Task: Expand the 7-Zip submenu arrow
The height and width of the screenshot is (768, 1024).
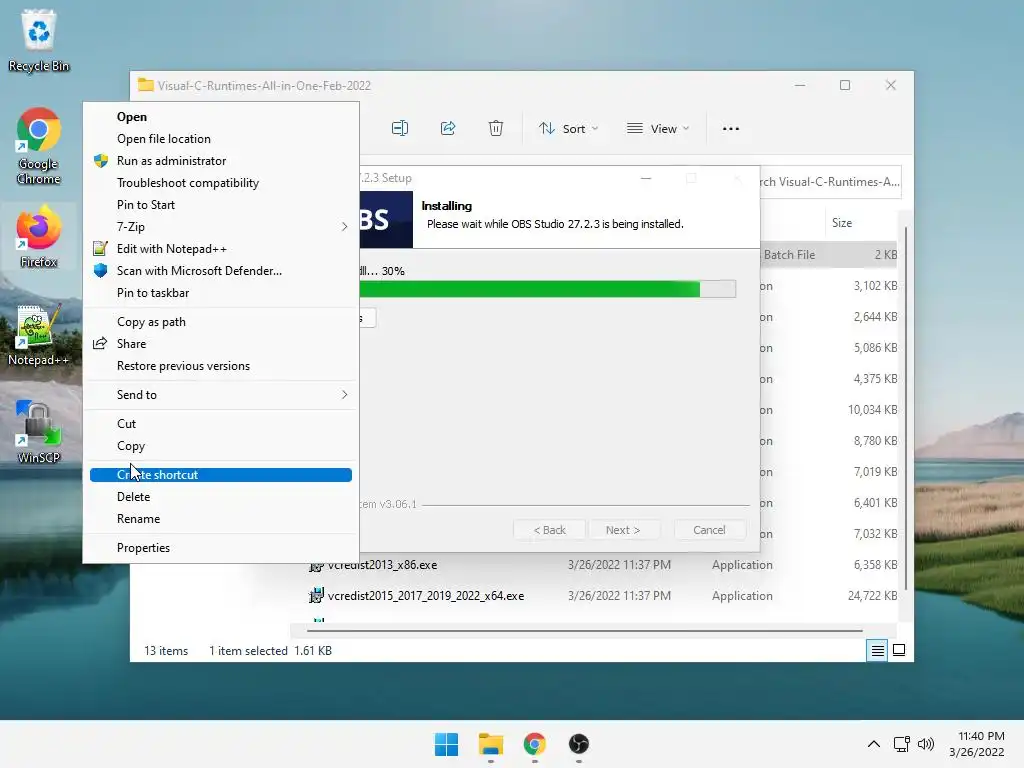Action: (344, 227)
